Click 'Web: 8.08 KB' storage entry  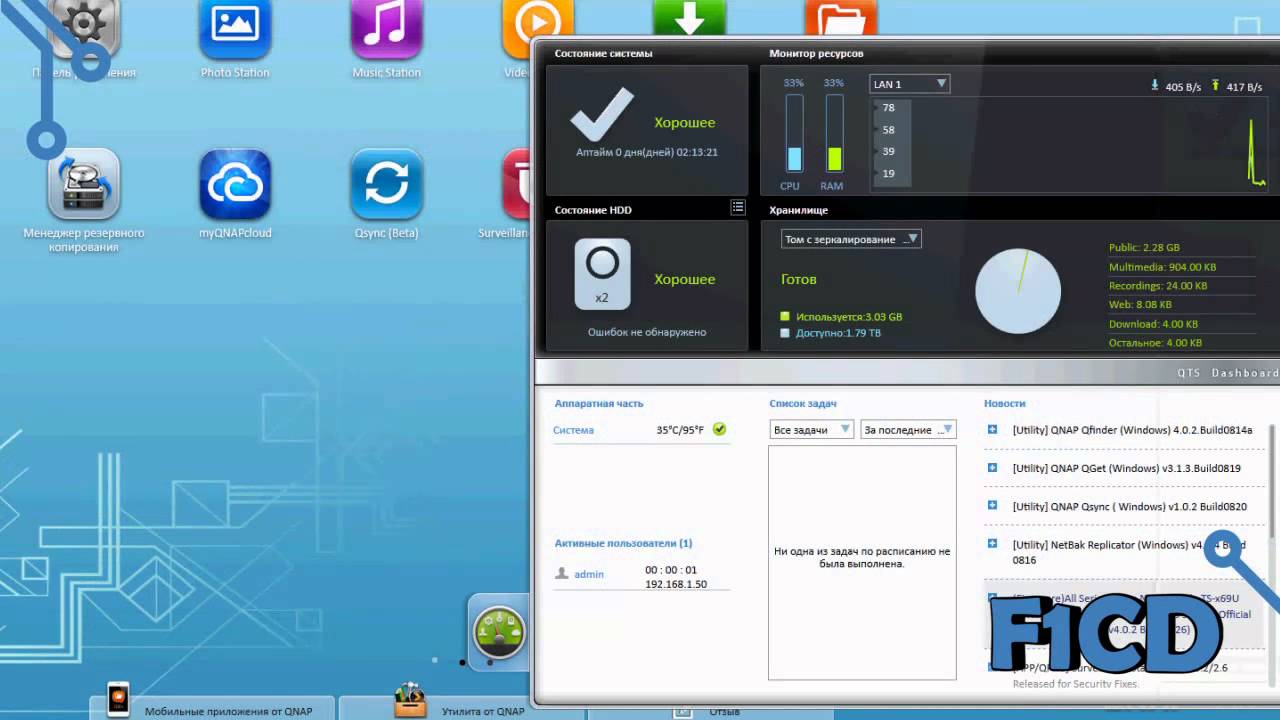coord(1140,304)
